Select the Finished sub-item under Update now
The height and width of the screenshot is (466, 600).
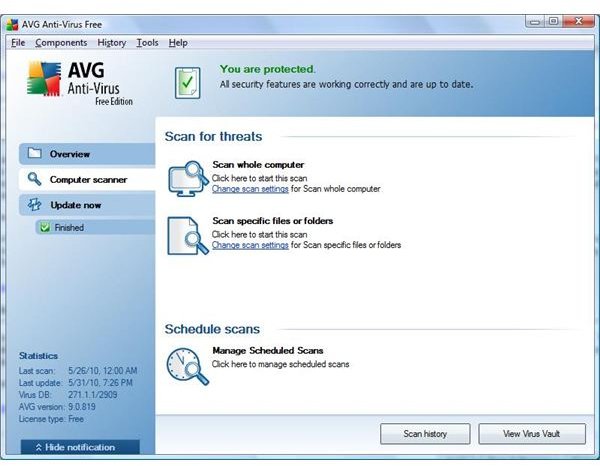[x=95, y=227]
